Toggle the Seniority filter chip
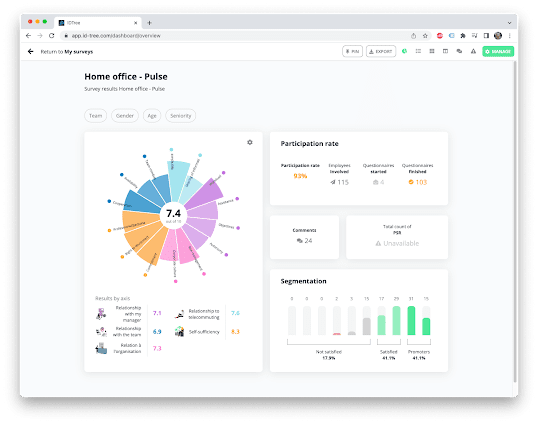The image size is (538, 424). (x=180, y=116)
